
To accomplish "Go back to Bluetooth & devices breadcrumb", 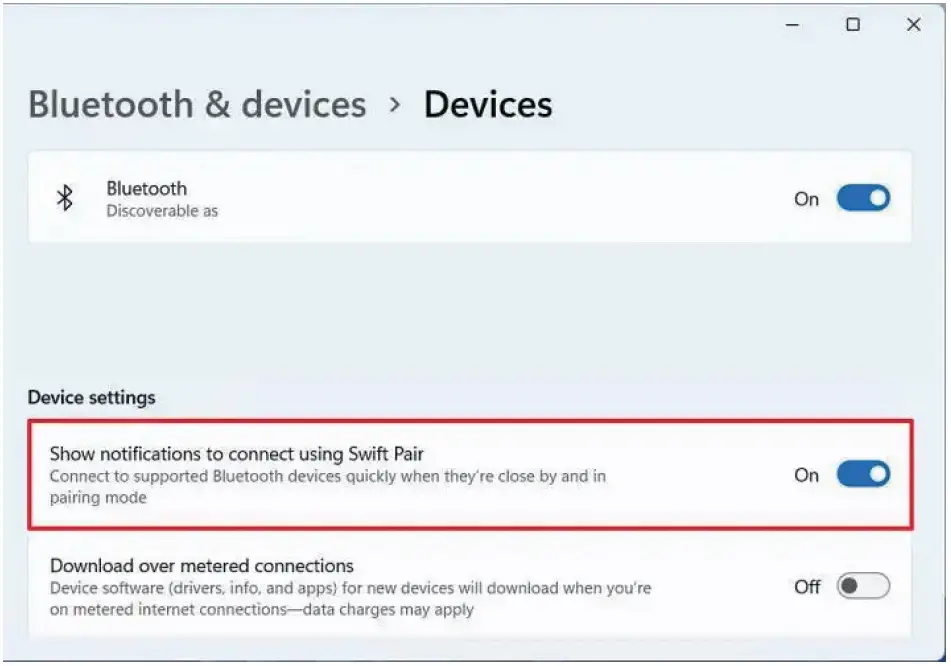I will 197,104.
